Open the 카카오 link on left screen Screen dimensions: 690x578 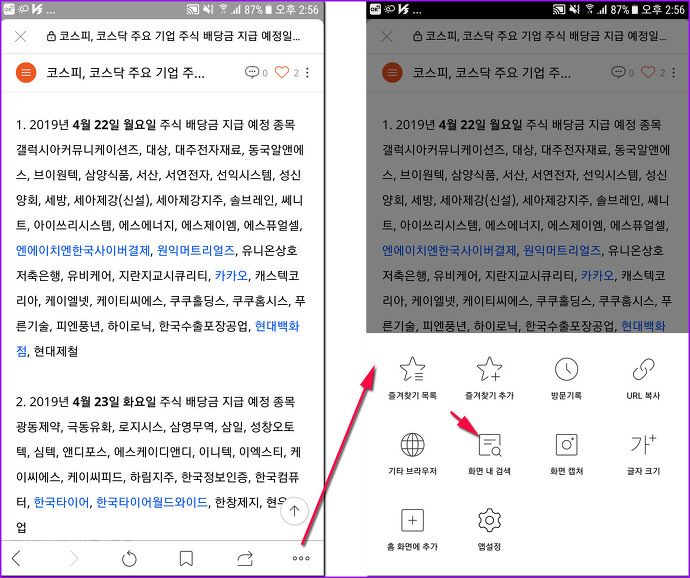tap(231, 276)
